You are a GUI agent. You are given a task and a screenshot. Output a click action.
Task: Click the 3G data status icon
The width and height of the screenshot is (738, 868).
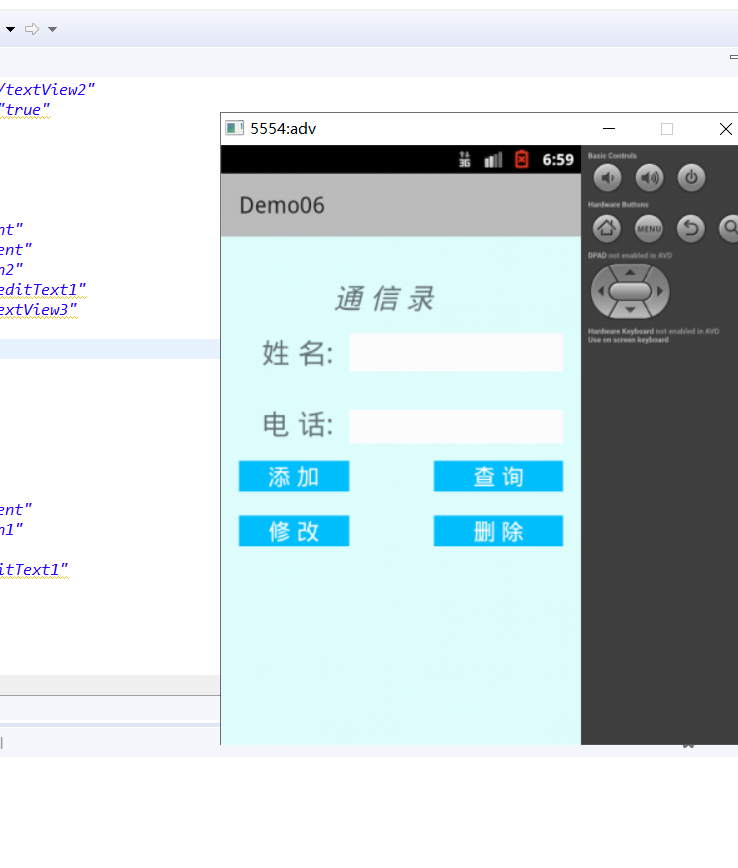465,159
